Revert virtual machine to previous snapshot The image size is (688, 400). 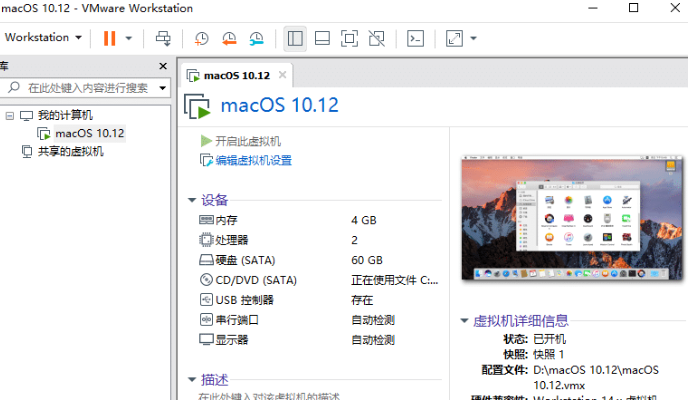tap(229, 38)
